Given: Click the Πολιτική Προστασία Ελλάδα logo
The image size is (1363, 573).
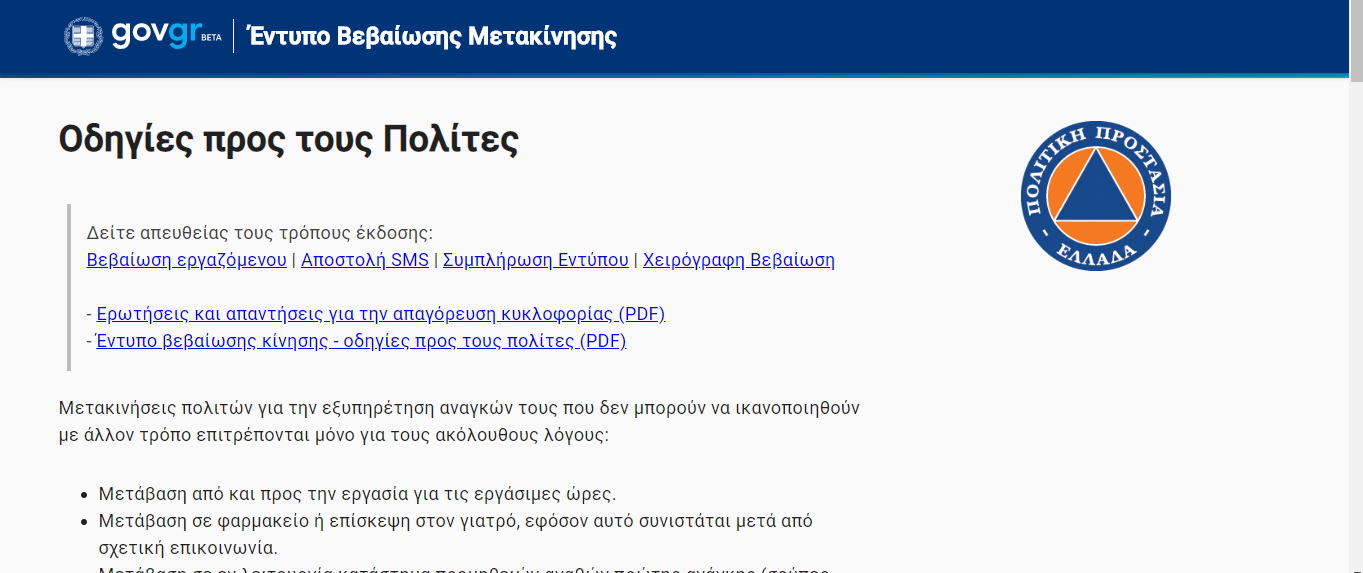Looking at the screenshot, I should point(1096,196).
